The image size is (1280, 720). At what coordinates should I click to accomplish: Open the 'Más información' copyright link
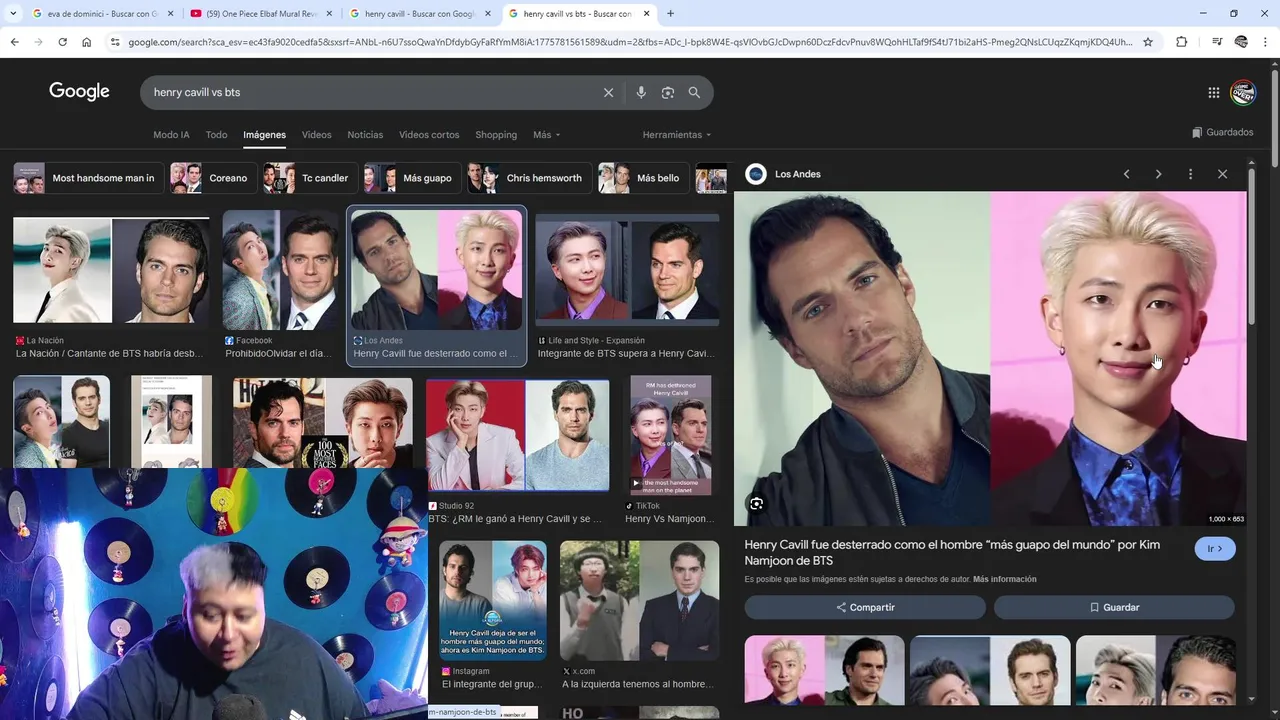[x=1004, y=579]
